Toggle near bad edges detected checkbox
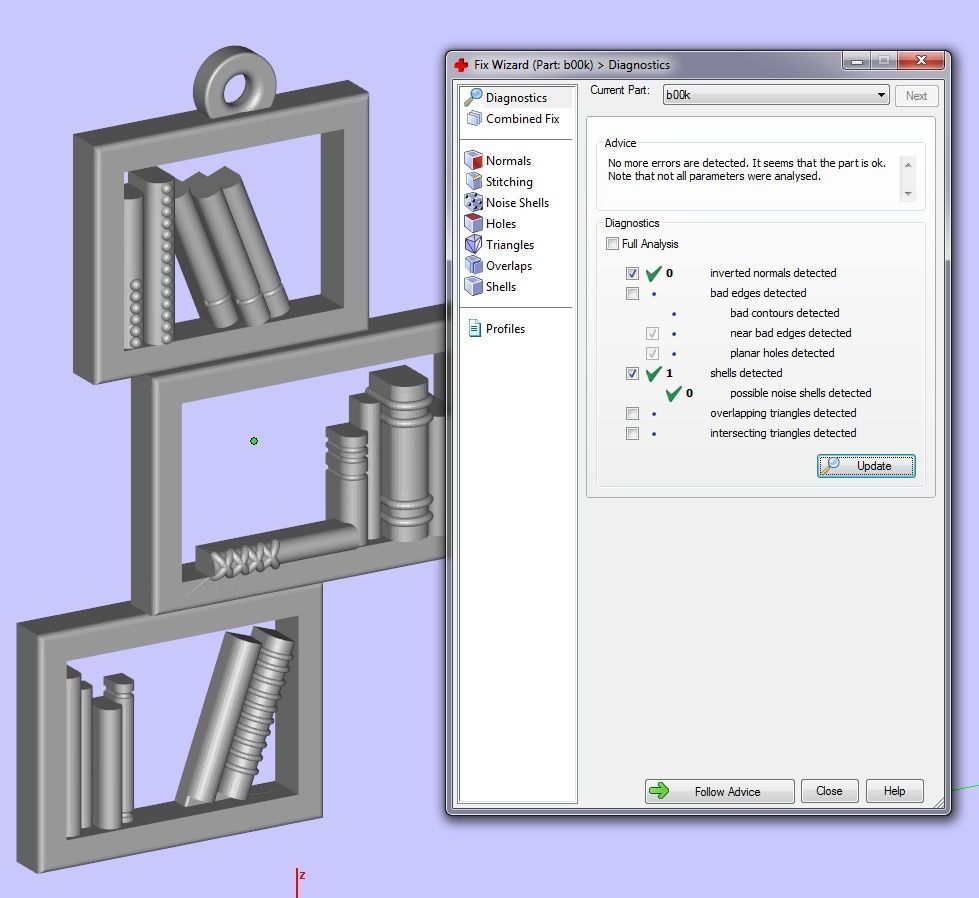 [x=652, y=333]
